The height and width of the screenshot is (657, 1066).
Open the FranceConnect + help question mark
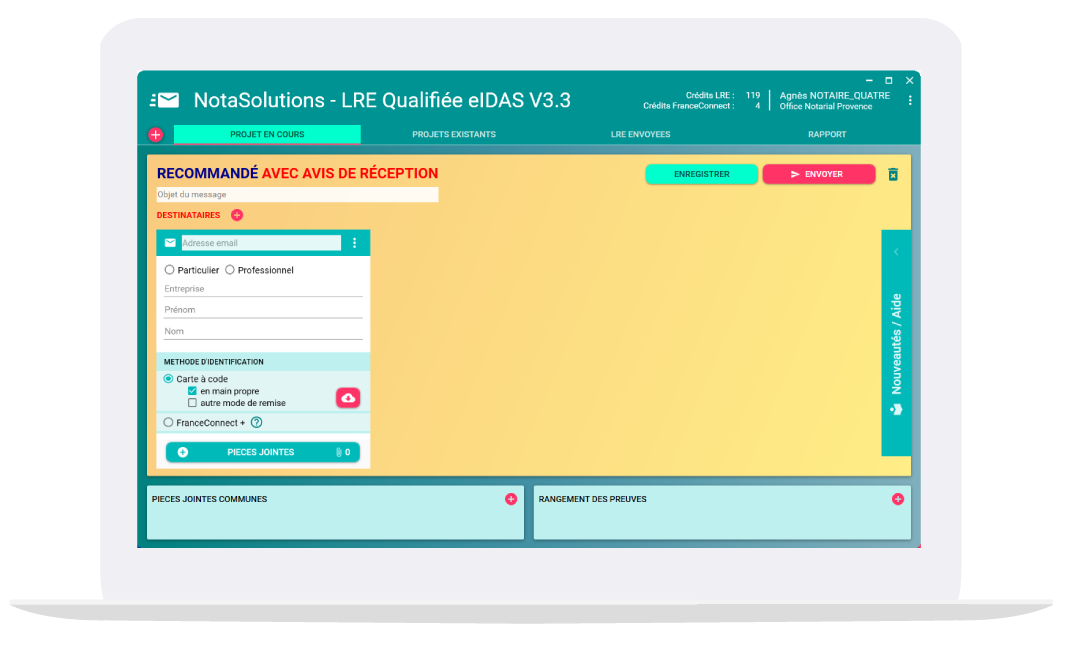point(256,422)
